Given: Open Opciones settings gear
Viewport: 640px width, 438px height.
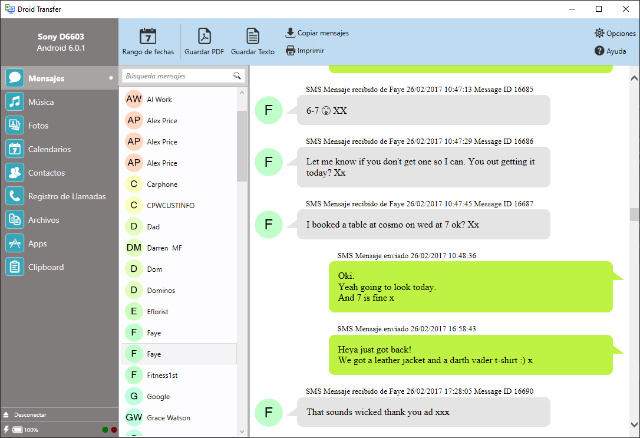Looking at the screenshot, I should pyautogui.click(x=614, y=33).
